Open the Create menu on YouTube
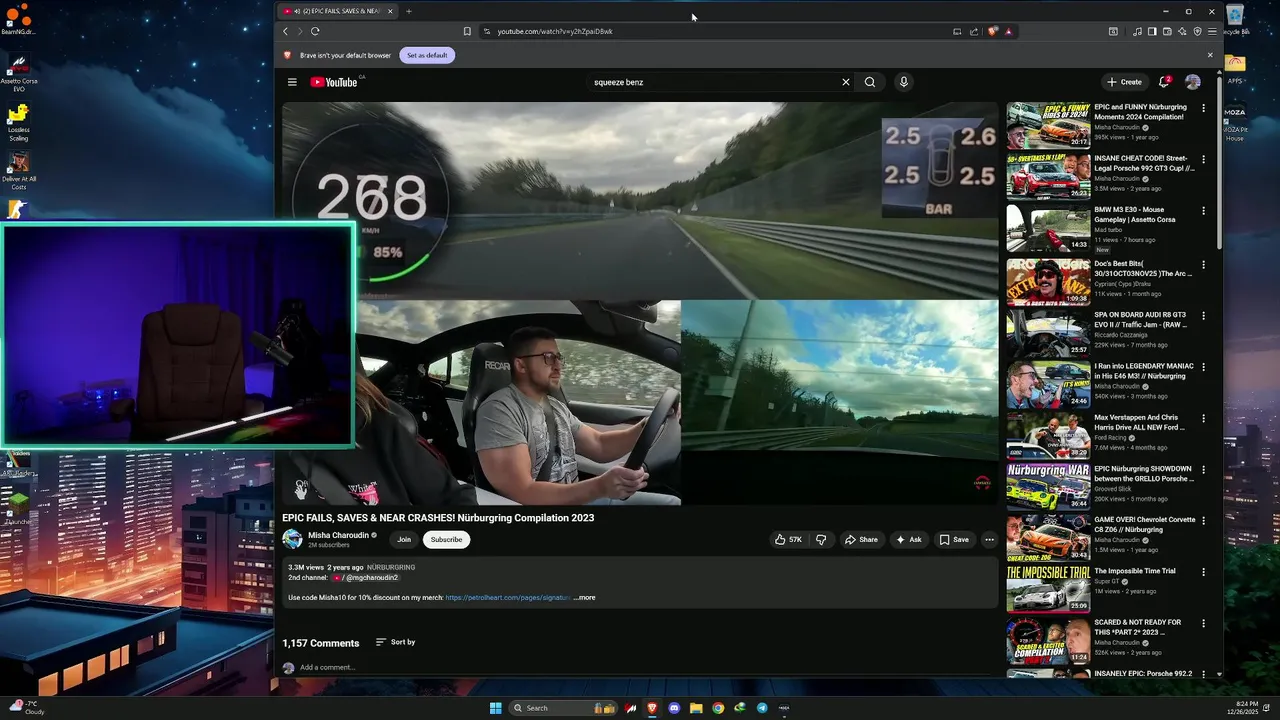This screenshot has width=1280, height=720. [x=1124, y=82]
